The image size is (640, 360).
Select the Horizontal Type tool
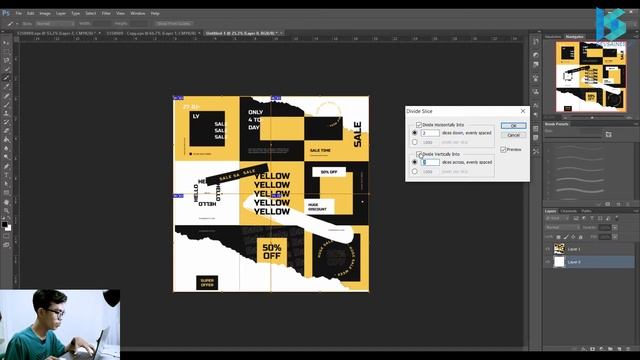(x=6, y=175)
